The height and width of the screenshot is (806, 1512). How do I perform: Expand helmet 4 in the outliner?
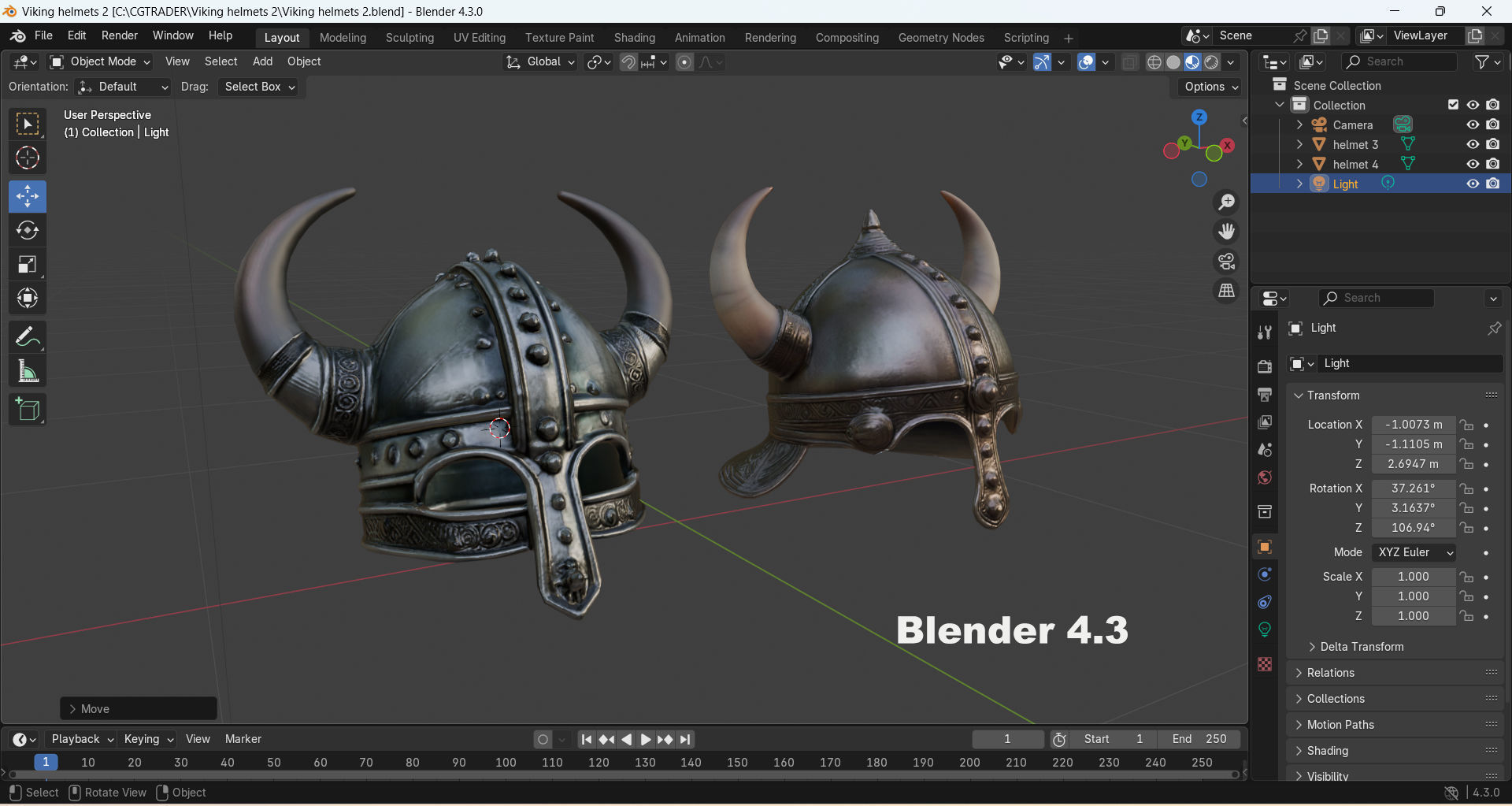coord(1299,164)
